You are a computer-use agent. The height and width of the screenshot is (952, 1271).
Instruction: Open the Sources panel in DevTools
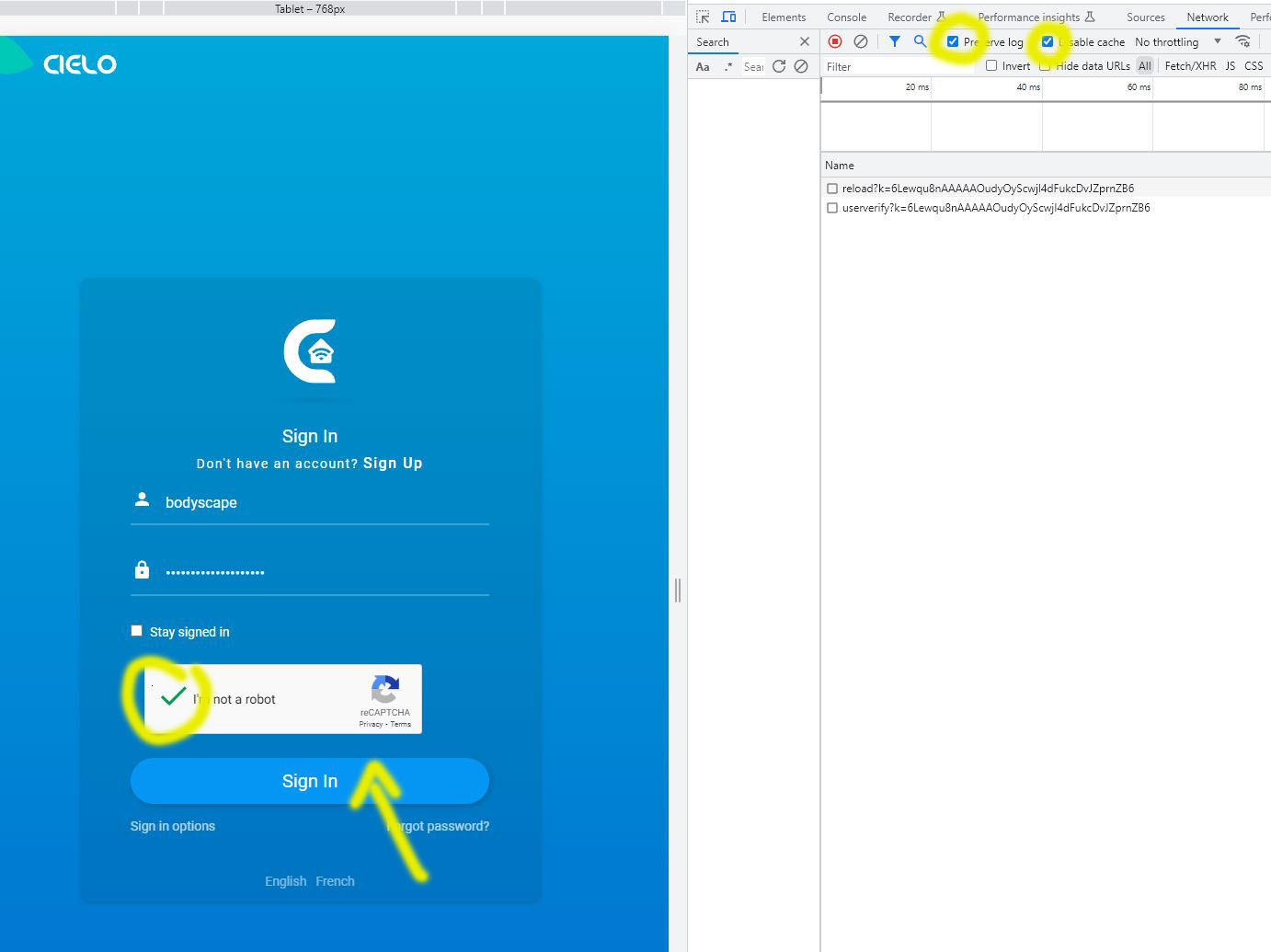click(x=1145, y=17)
